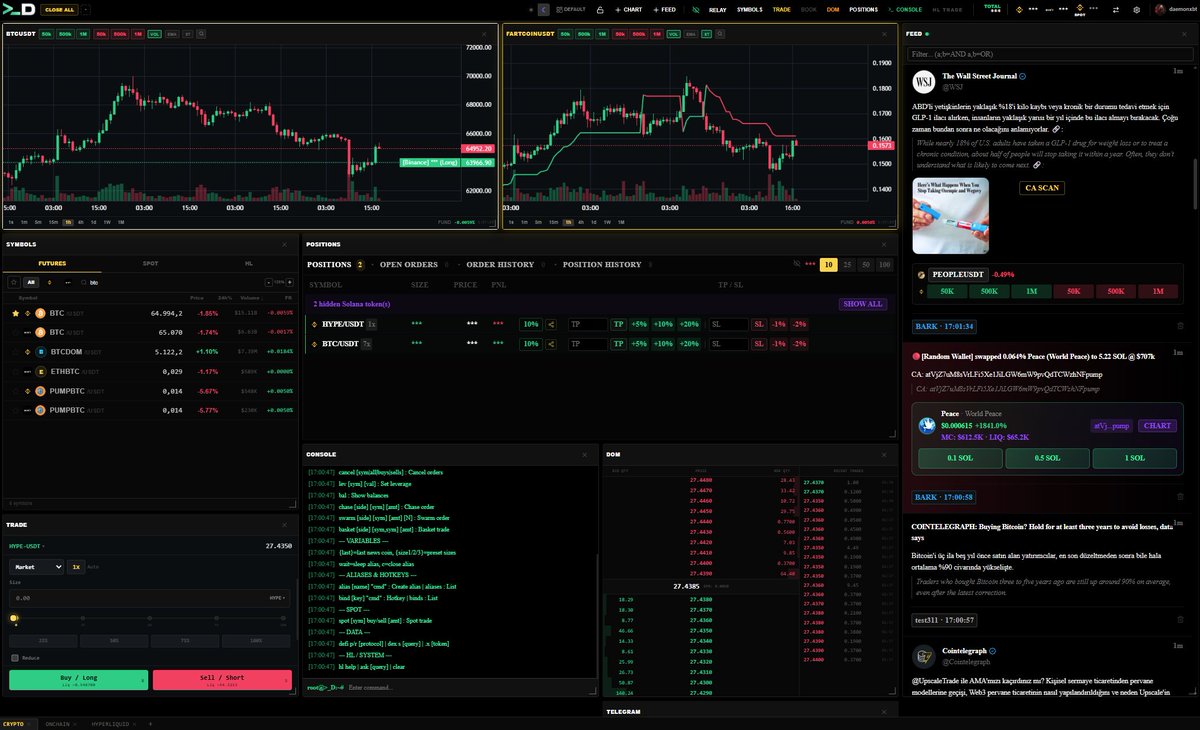Select the BTCDOM row in Symbols
This screenshot has width=1200, height=730.
150,351
